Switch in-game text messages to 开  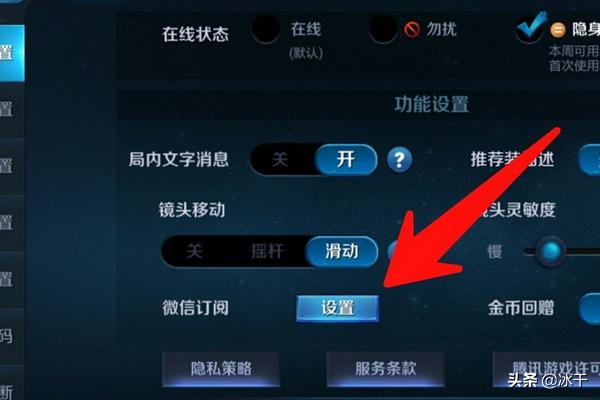point(346,160)
